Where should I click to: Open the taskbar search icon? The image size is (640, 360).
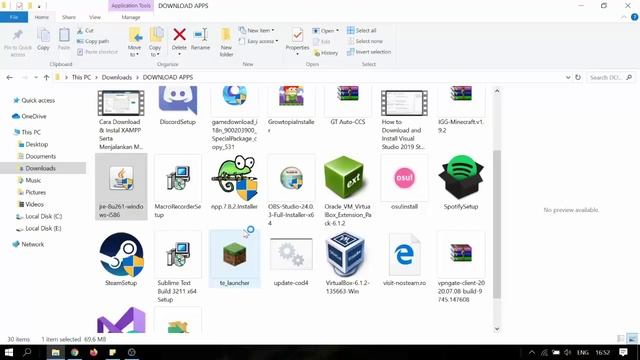(x=27, y=352)
